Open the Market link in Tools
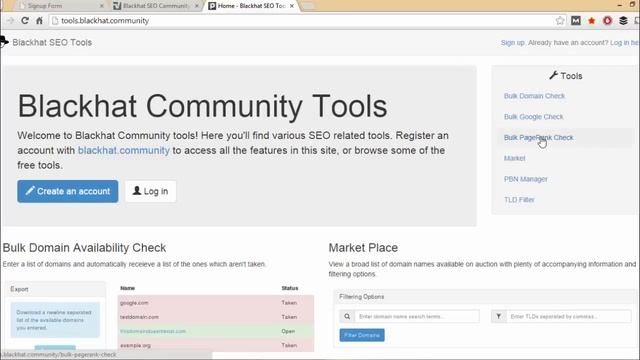 tap(515, 158)
